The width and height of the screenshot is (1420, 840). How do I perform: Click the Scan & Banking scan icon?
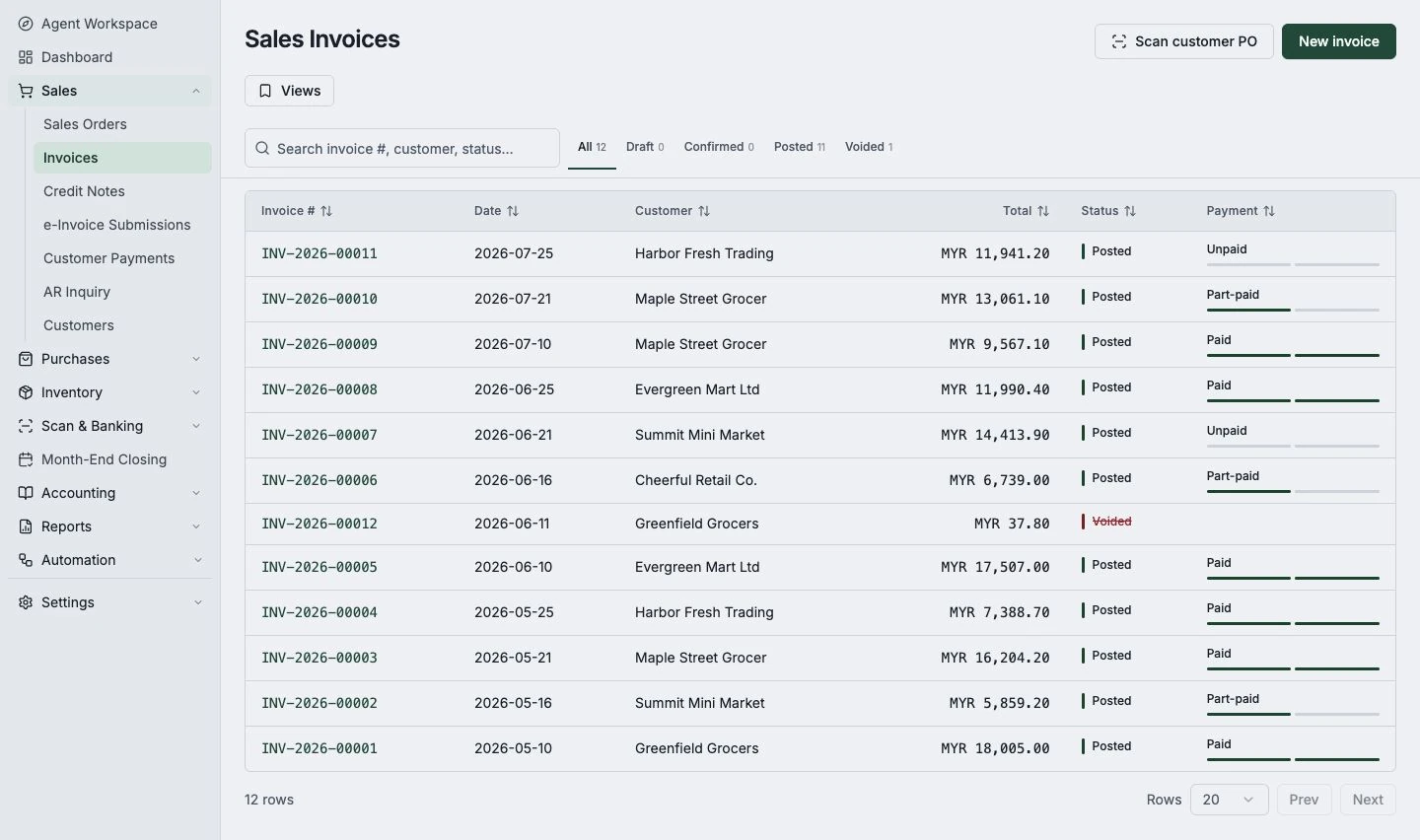click(26, 426)
